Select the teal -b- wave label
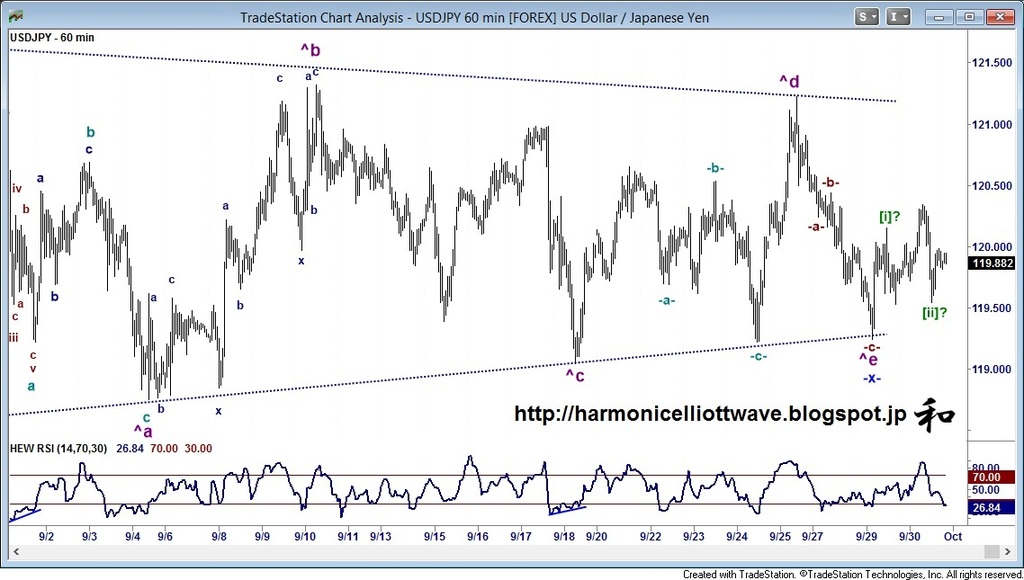1024x580 pixels. (x=715, y=169)
